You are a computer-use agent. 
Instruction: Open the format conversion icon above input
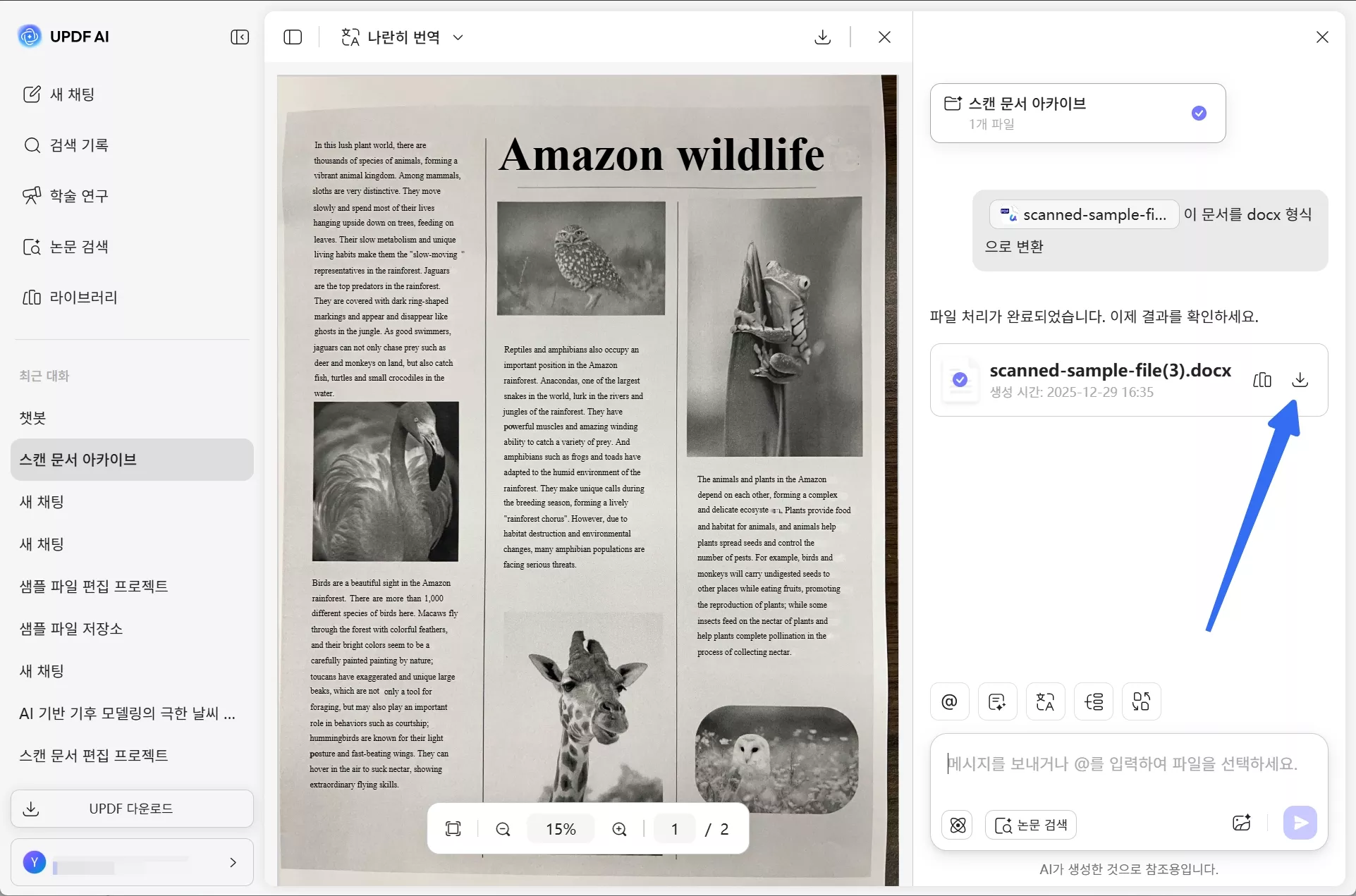(1141, 701)
